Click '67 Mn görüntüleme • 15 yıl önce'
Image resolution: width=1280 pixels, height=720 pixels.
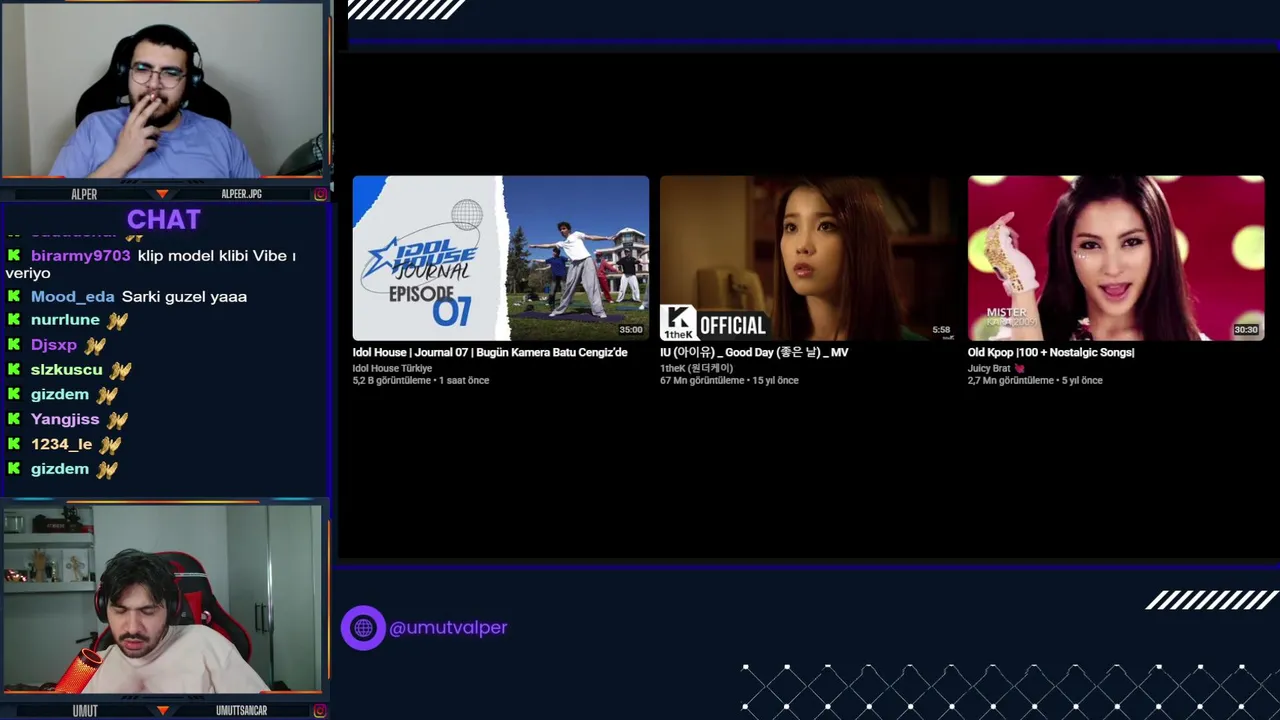point(729,381)
